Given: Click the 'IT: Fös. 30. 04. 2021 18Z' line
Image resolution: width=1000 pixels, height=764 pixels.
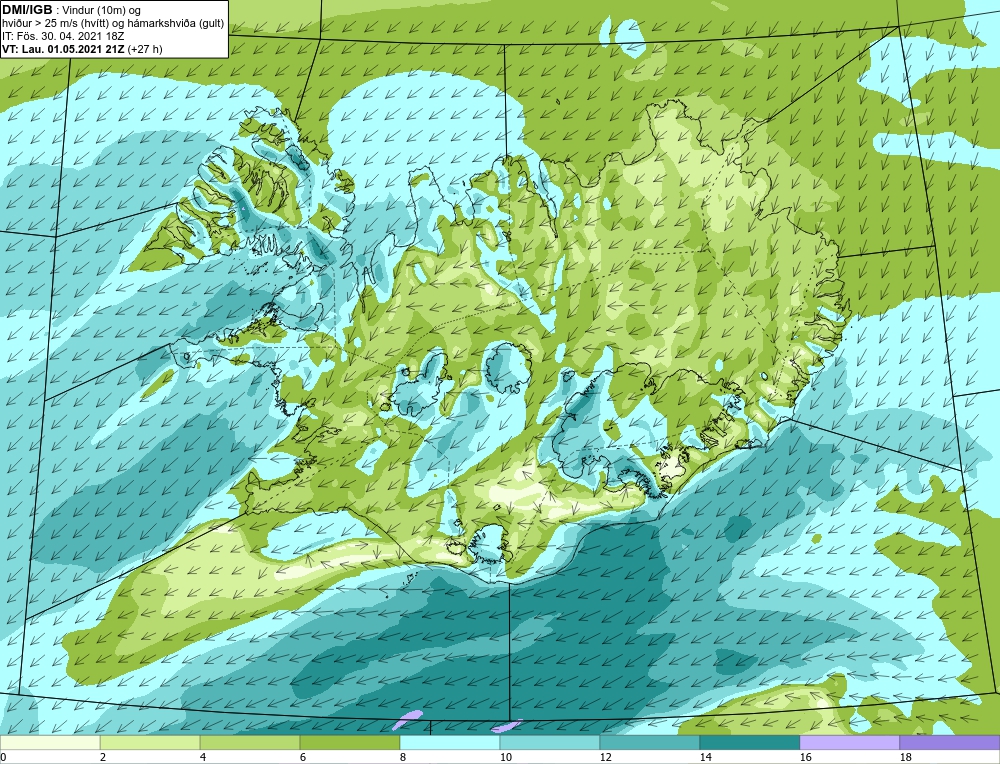Looking at the screenshot, I should pos(63,36).
